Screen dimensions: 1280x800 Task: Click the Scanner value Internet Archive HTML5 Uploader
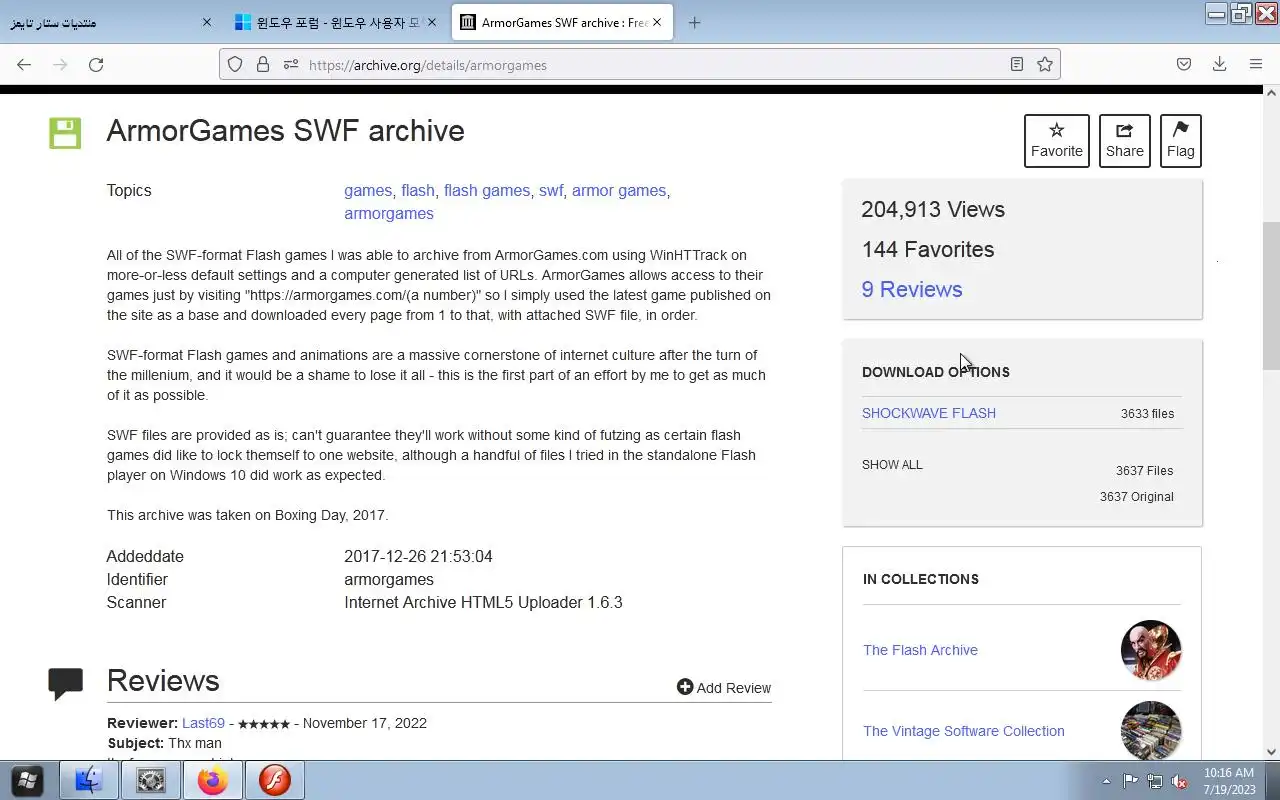click(483, 602)
